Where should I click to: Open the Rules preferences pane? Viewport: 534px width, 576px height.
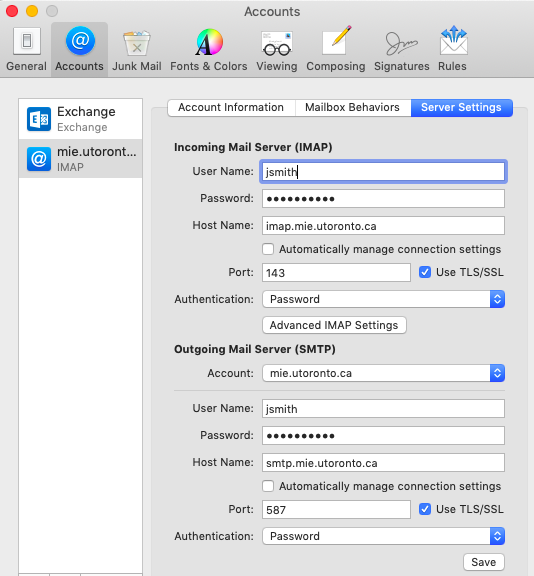452,49
